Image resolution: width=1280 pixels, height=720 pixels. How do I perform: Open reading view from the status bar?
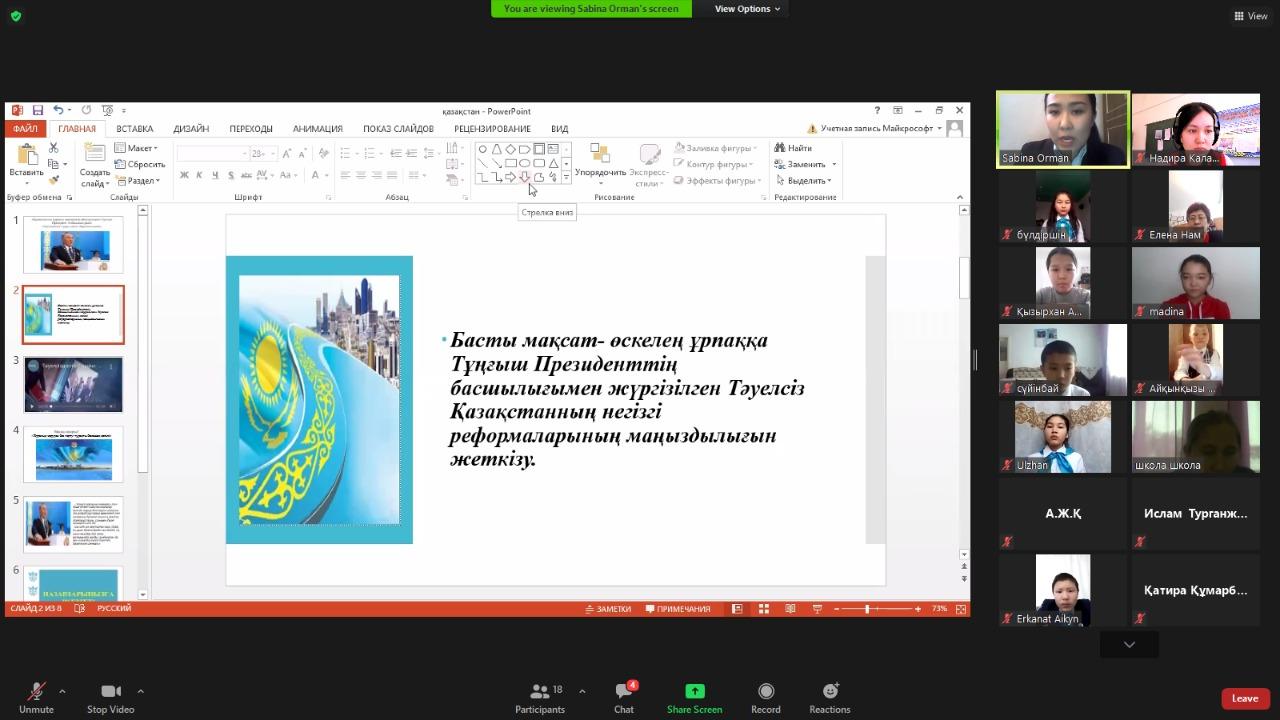point(790,609)
